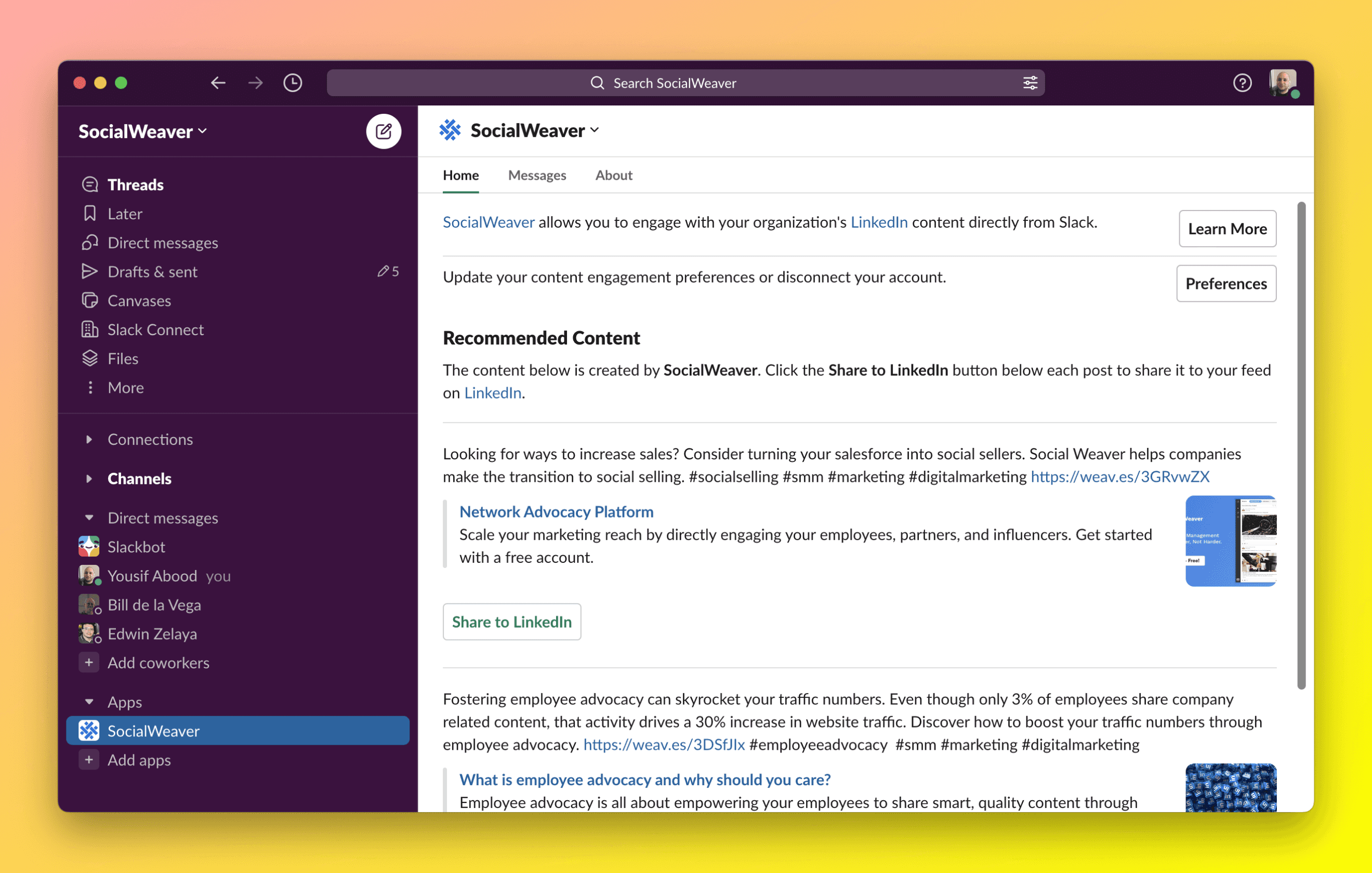Image resolution: width=1372 pixels, height=873 pixels.
Task: Click the Recommended Content heading
Action: pos(542,338)
